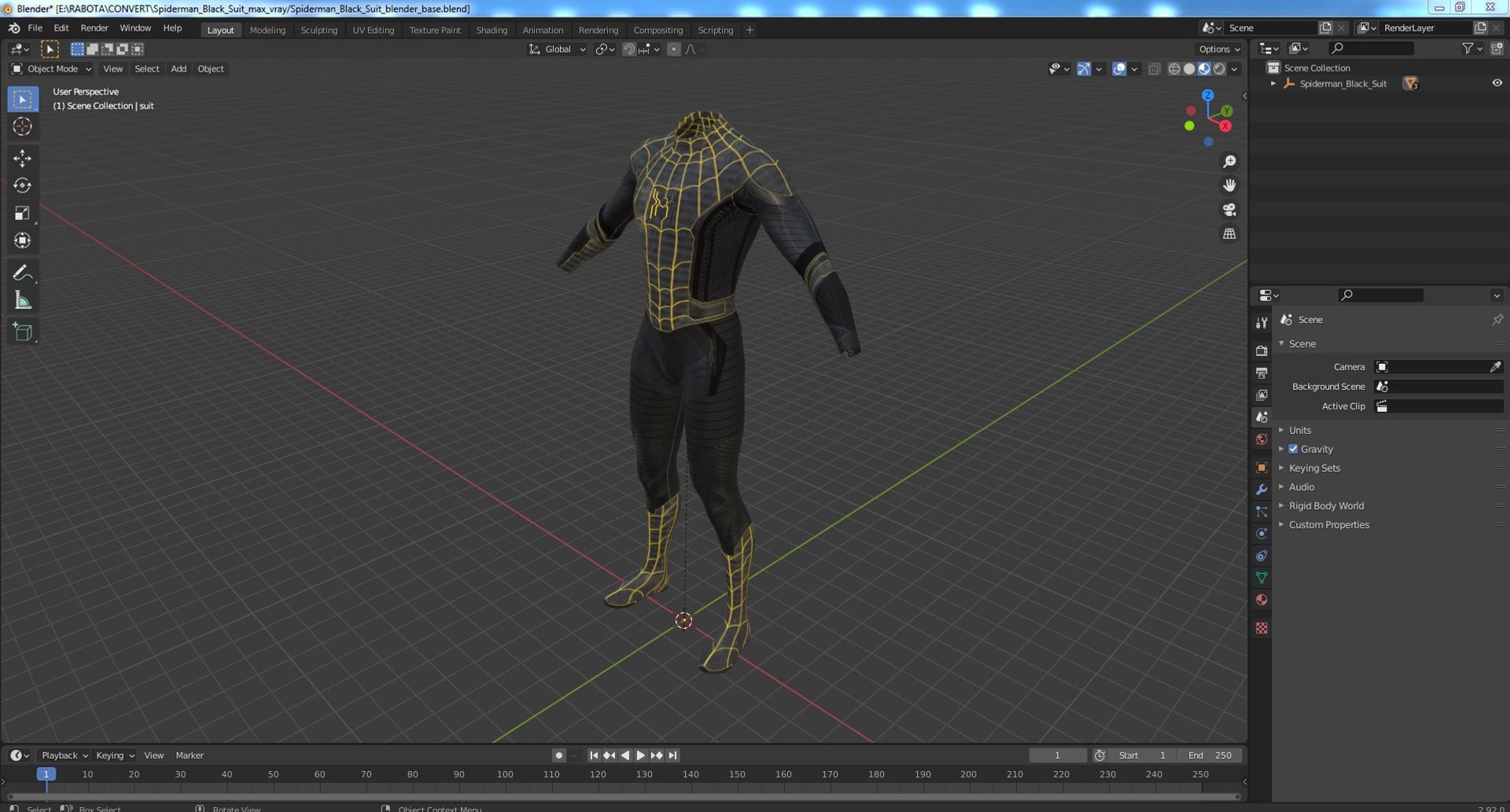Open the Options button in viewport header

coord(1220,49)
